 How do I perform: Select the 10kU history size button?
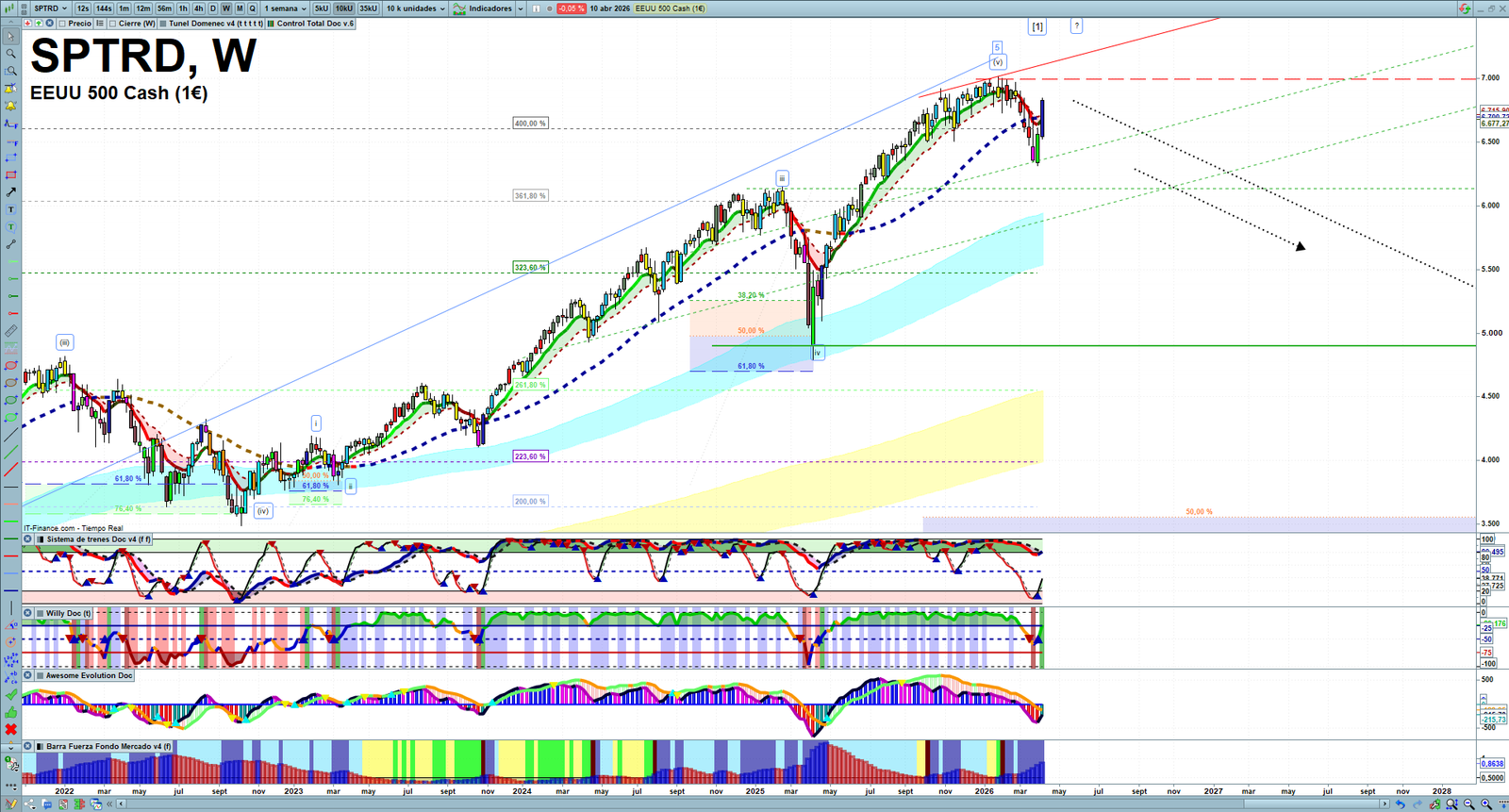pos(343,8)
